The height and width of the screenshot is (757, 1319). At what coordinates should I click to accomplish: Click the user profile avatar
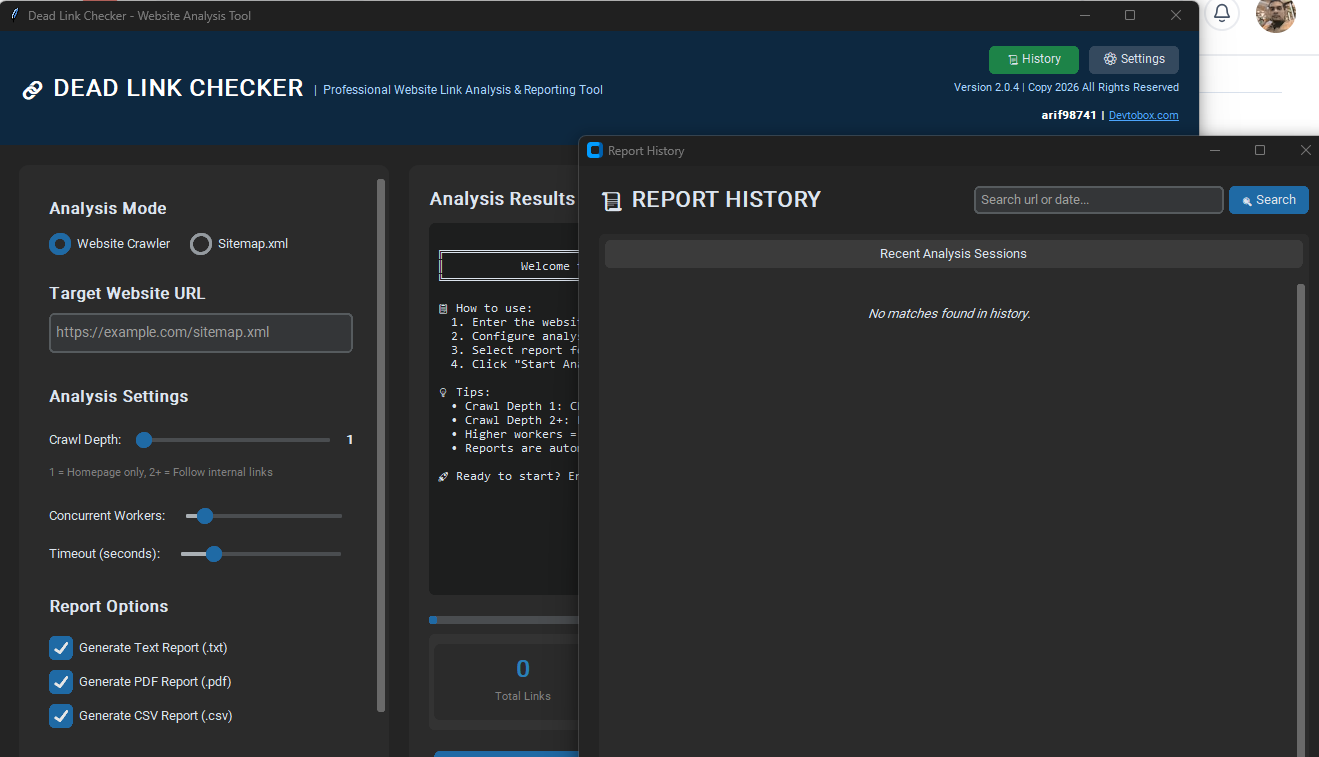pyautogui.click(x=1275, y=16)
